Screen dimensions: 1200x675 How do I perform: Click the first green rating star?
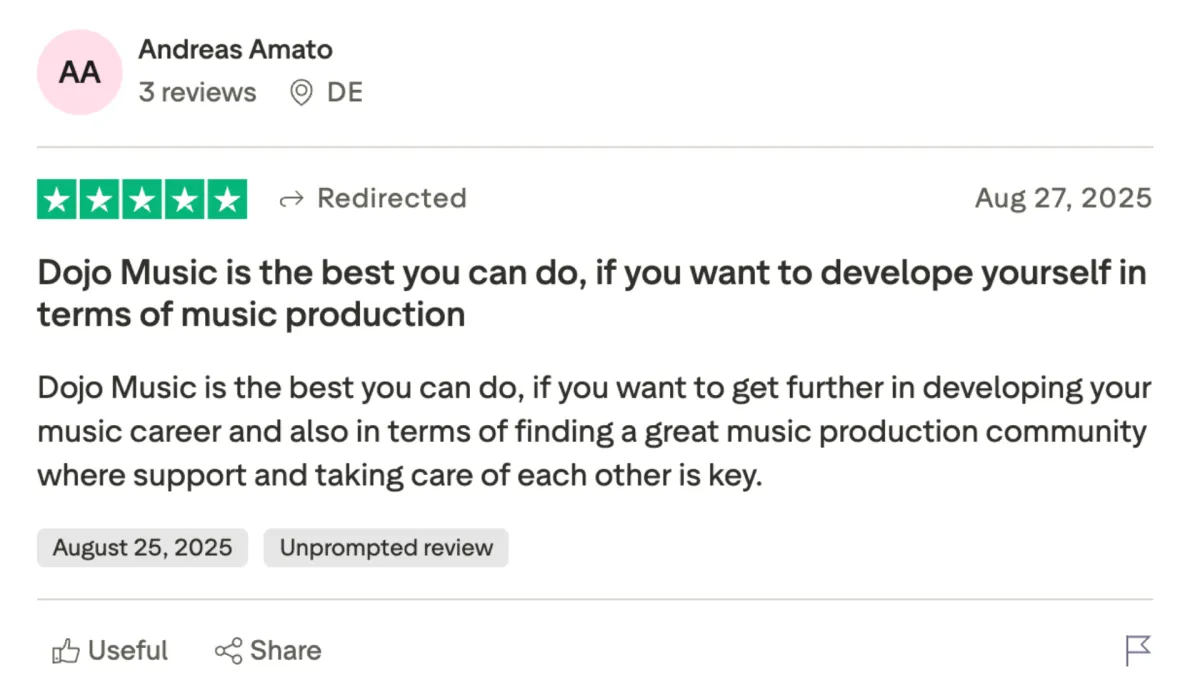[58, 199]
